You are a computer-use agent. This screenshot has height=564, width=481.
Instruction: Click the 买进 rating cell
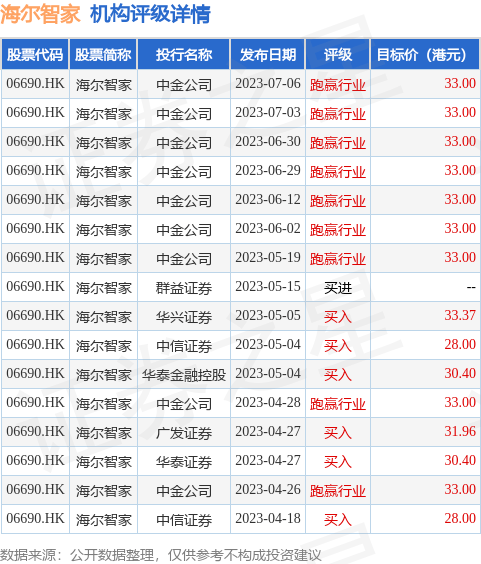point(337,287)
